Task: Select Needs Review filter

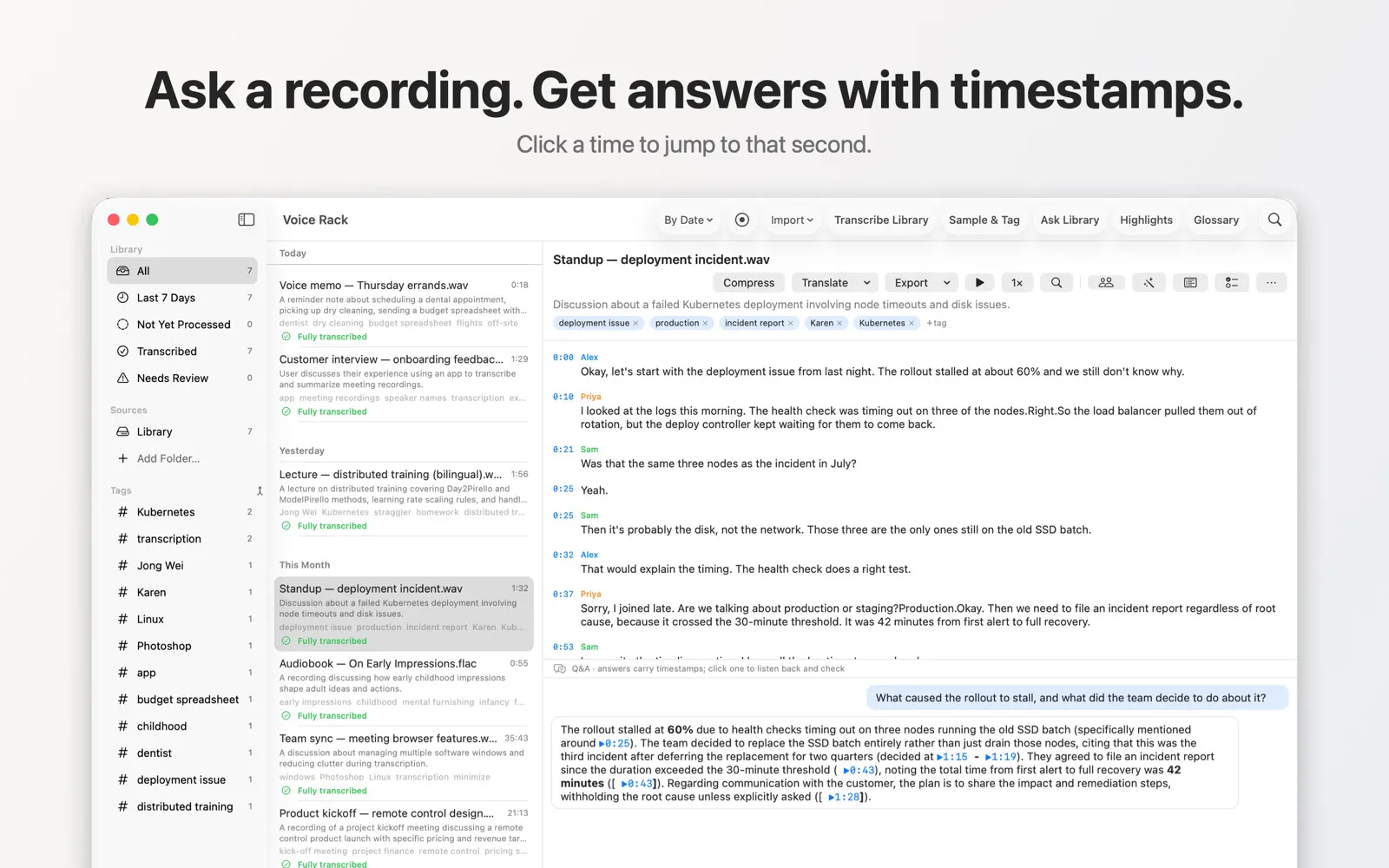Action: point(182,378)
